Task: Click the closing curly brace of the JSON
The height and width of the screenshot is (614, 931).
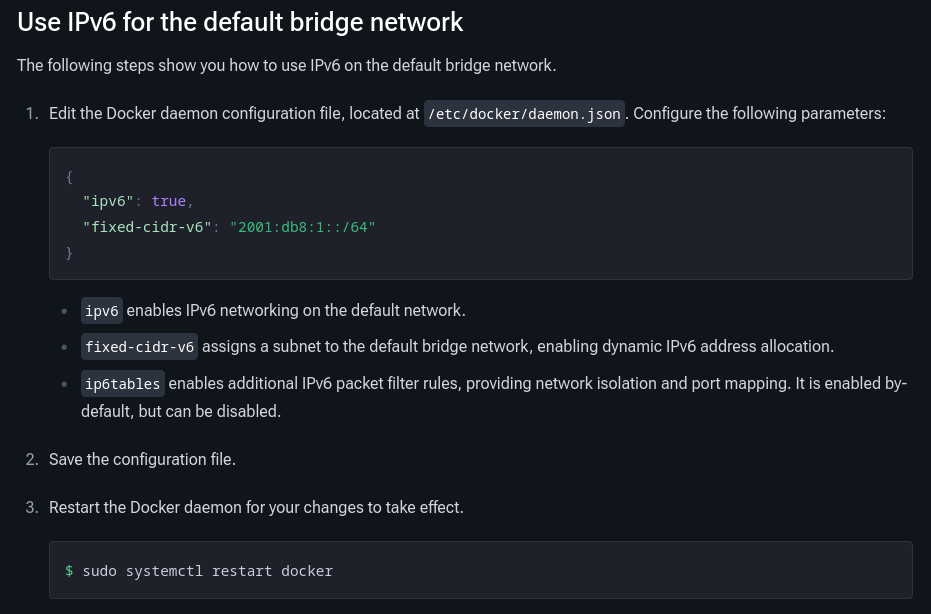Action: (x=69, y=253)
